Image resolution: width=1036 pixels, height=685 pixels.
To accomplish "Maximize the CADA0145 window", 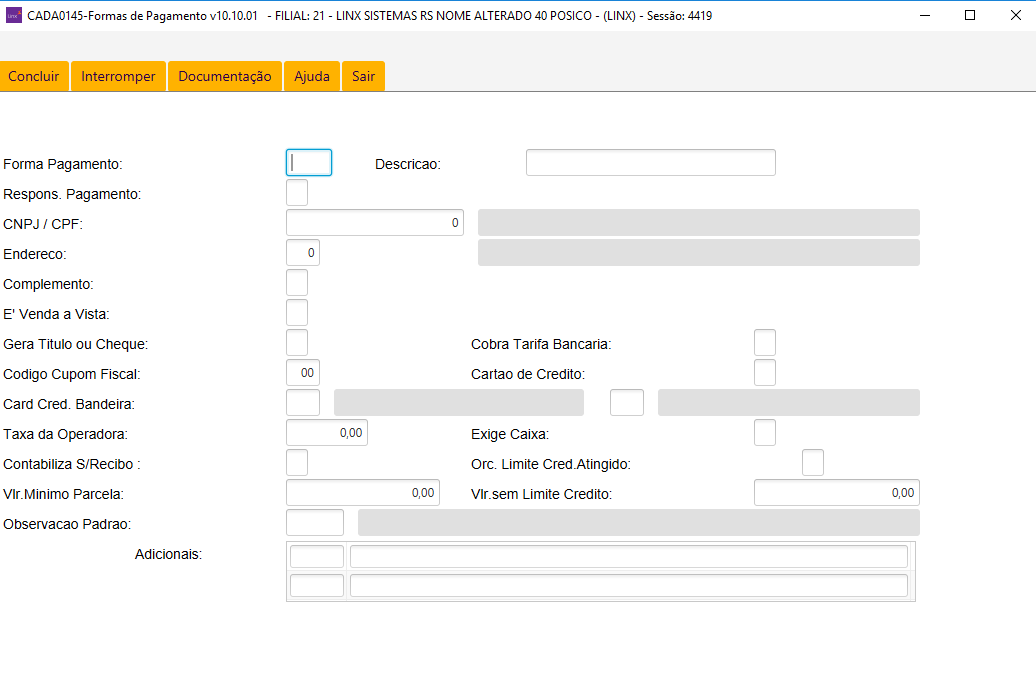I will pos(970,15).
